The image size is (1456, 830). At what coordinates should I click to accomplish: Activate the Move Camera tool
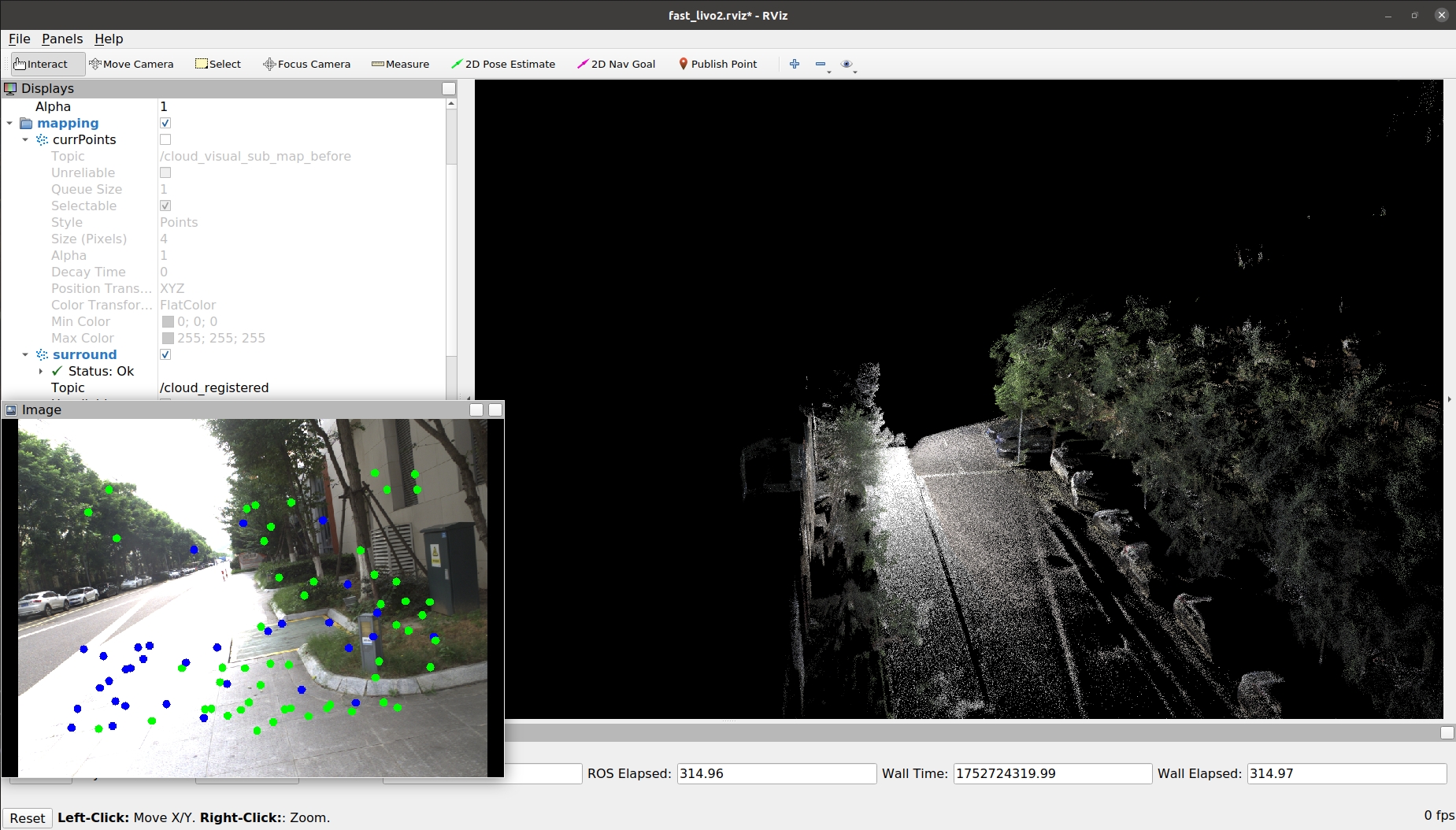(x=131, y=64)
